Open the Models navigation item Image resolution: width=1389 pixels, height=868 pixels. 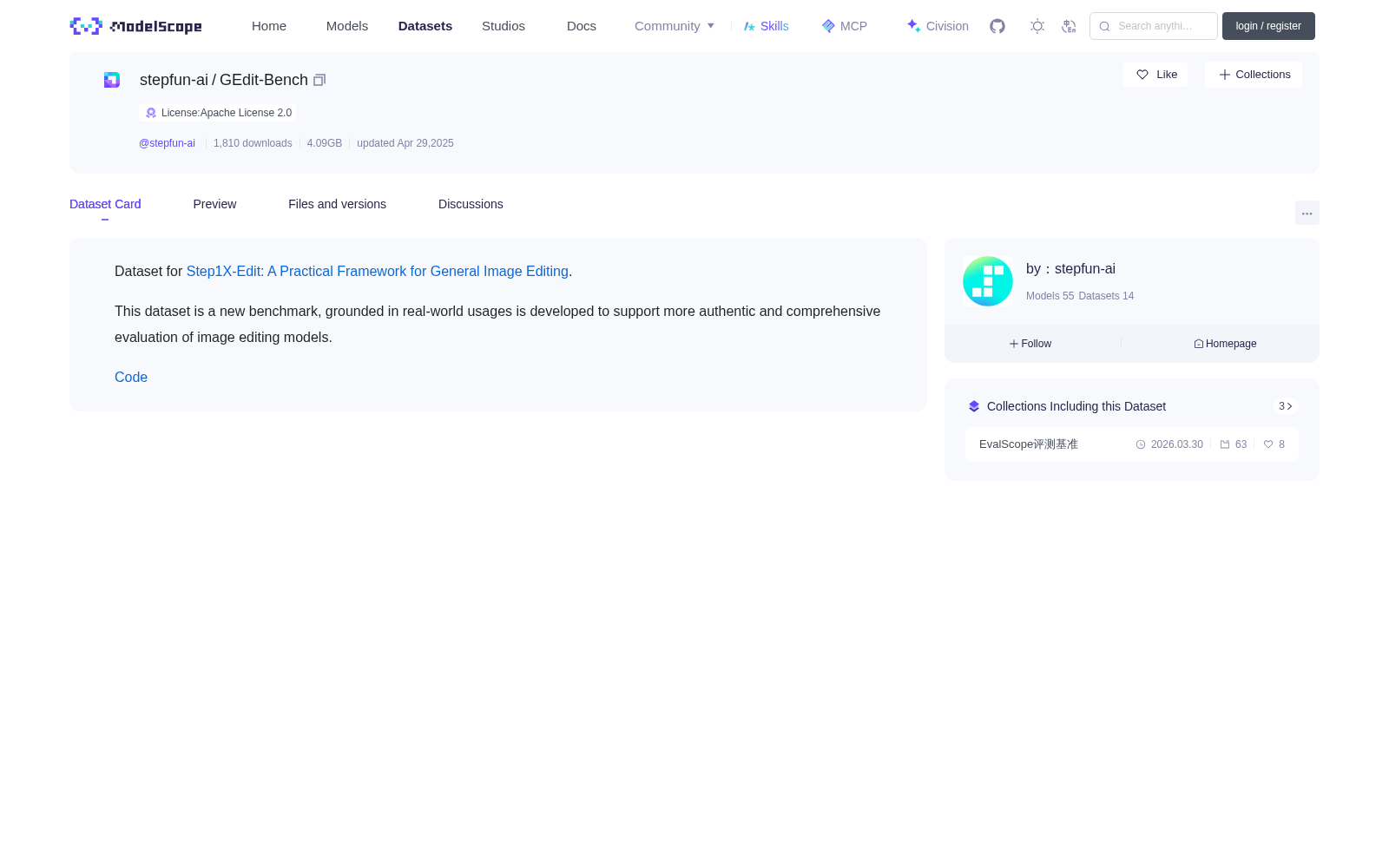click(x=347, y=26)
